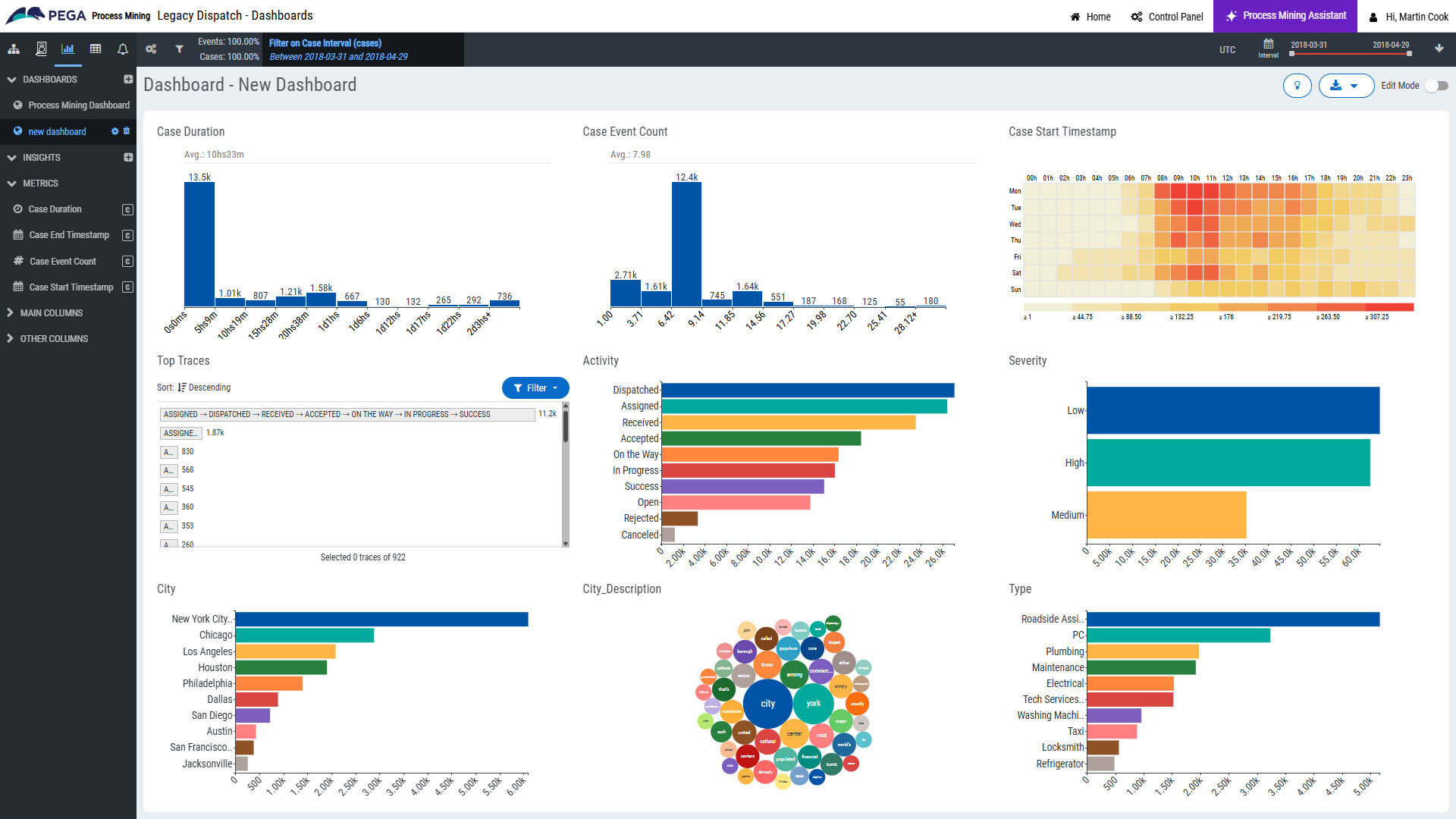Toggle Edit Mode switch
This screenshot has width=1456, height=819.
coord(1437,86)
